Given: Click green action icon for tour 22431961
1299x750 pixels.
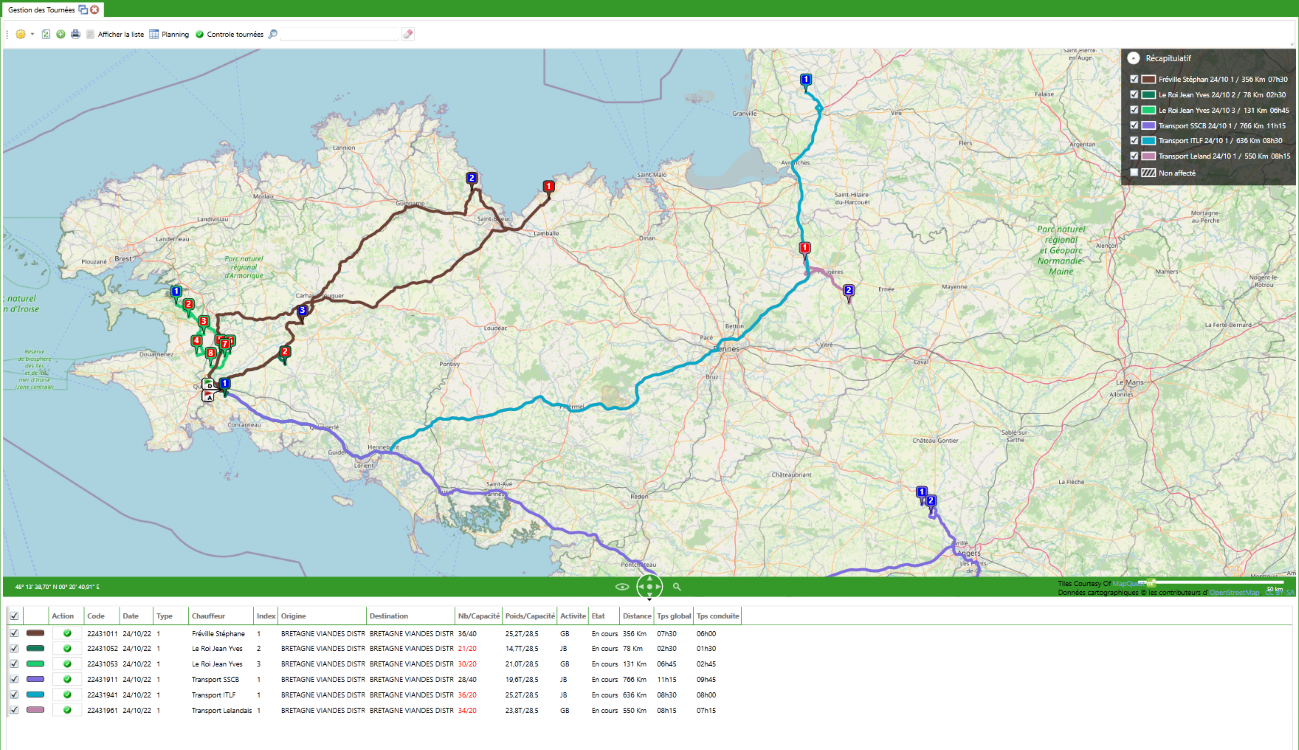Looking at the screenshot, I should [x=67, y=710].
